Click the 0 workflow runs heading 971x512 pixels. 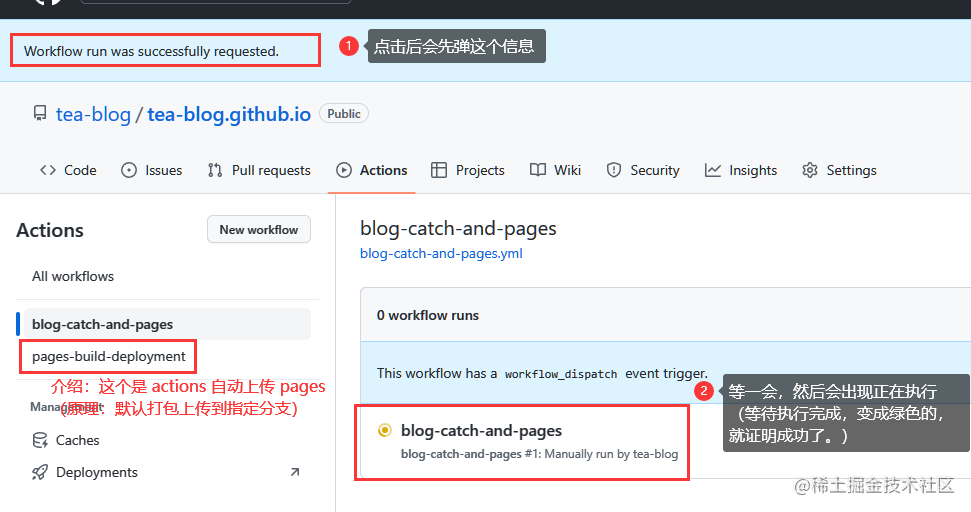[x=427, y=315]
